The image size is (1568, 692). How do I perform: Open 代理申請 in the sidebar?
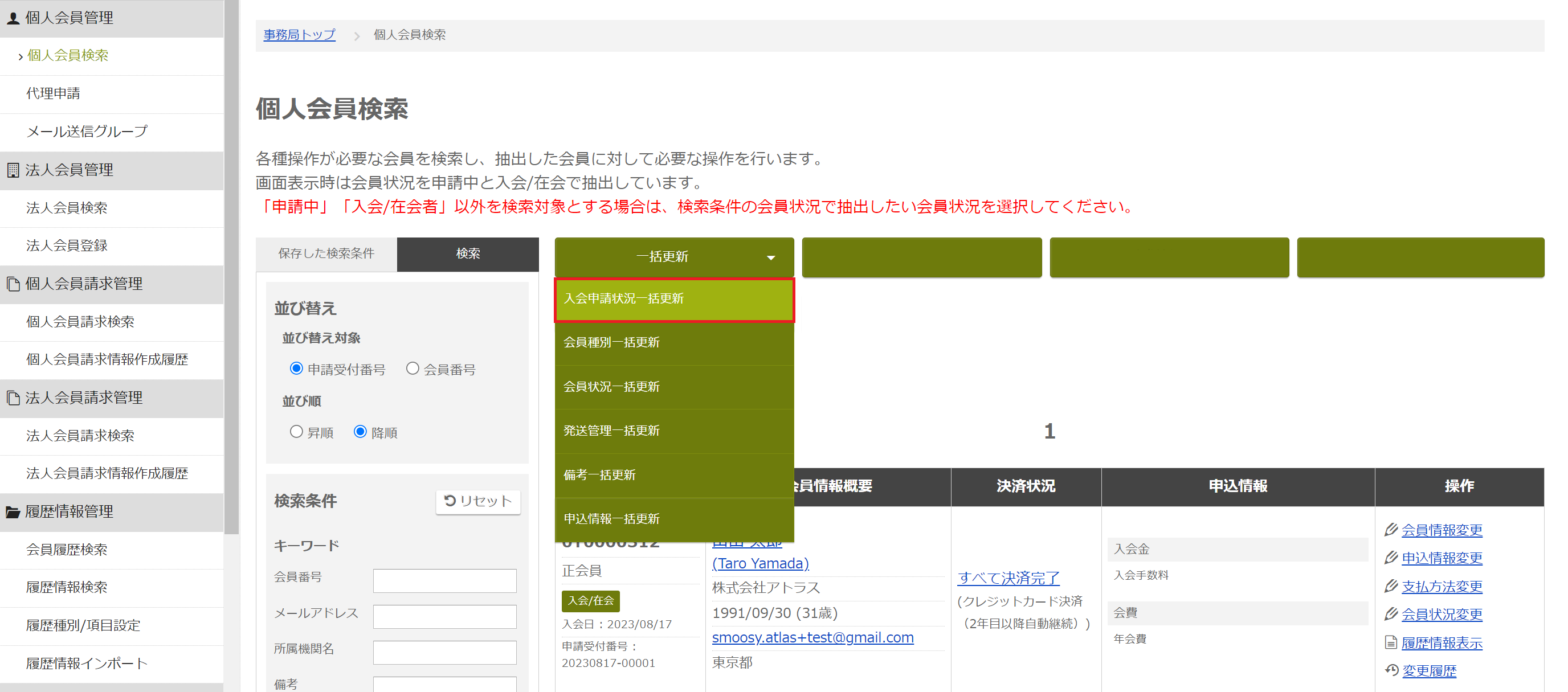53,94
